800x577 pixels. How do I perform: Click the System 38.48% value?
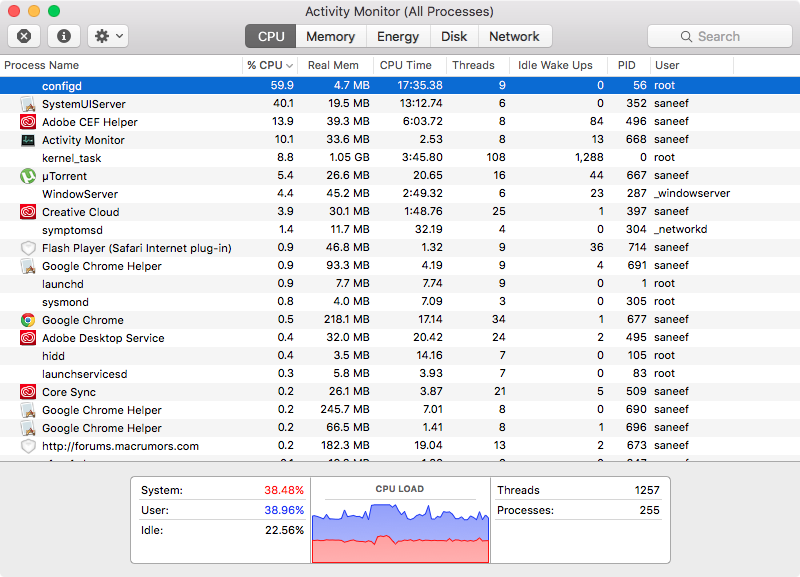pos(284,490)
